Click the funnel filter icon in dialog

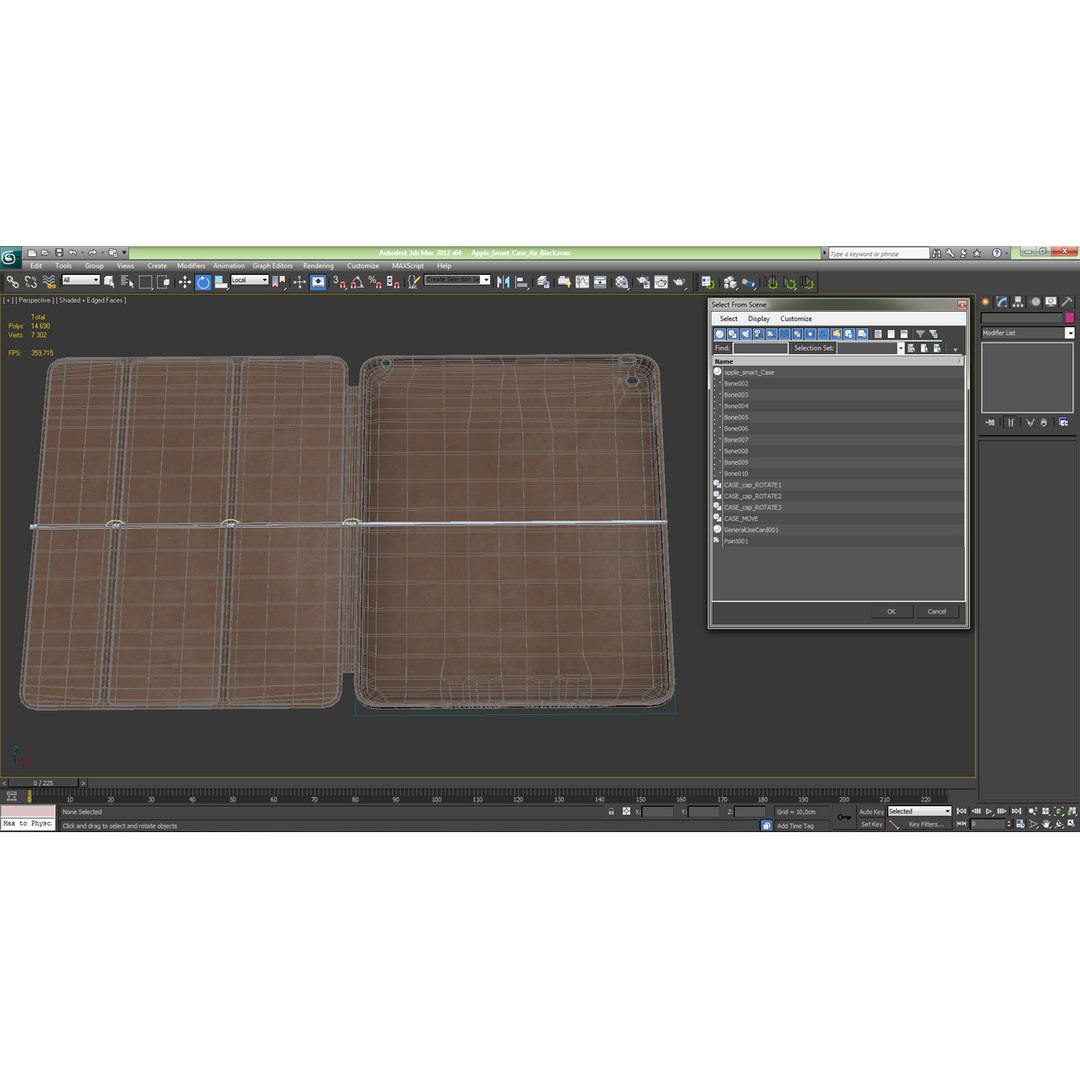tap(920, 334)
